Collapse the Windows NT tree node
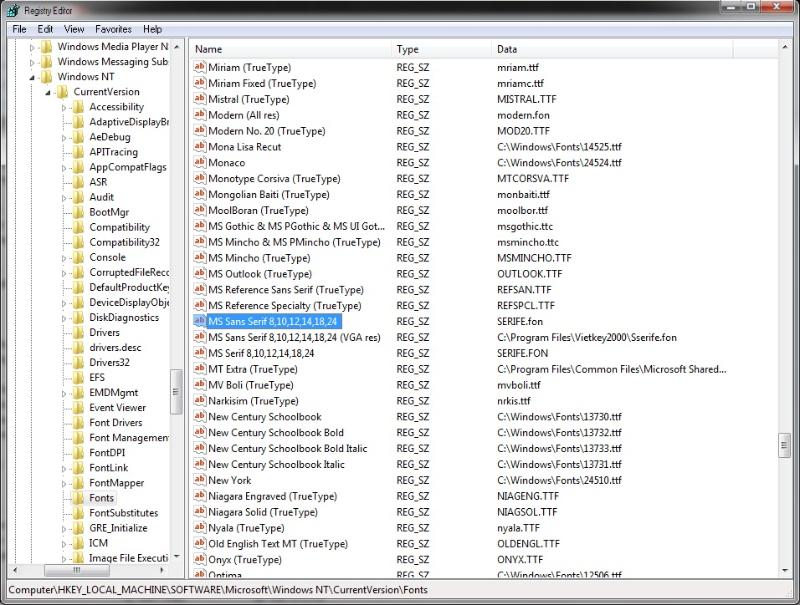The image size is (800, 605). tap(32, 77)
